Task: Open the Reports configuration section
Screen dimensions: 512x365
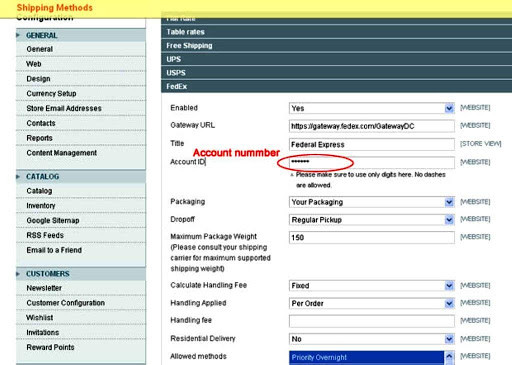Action: [81, 138]
